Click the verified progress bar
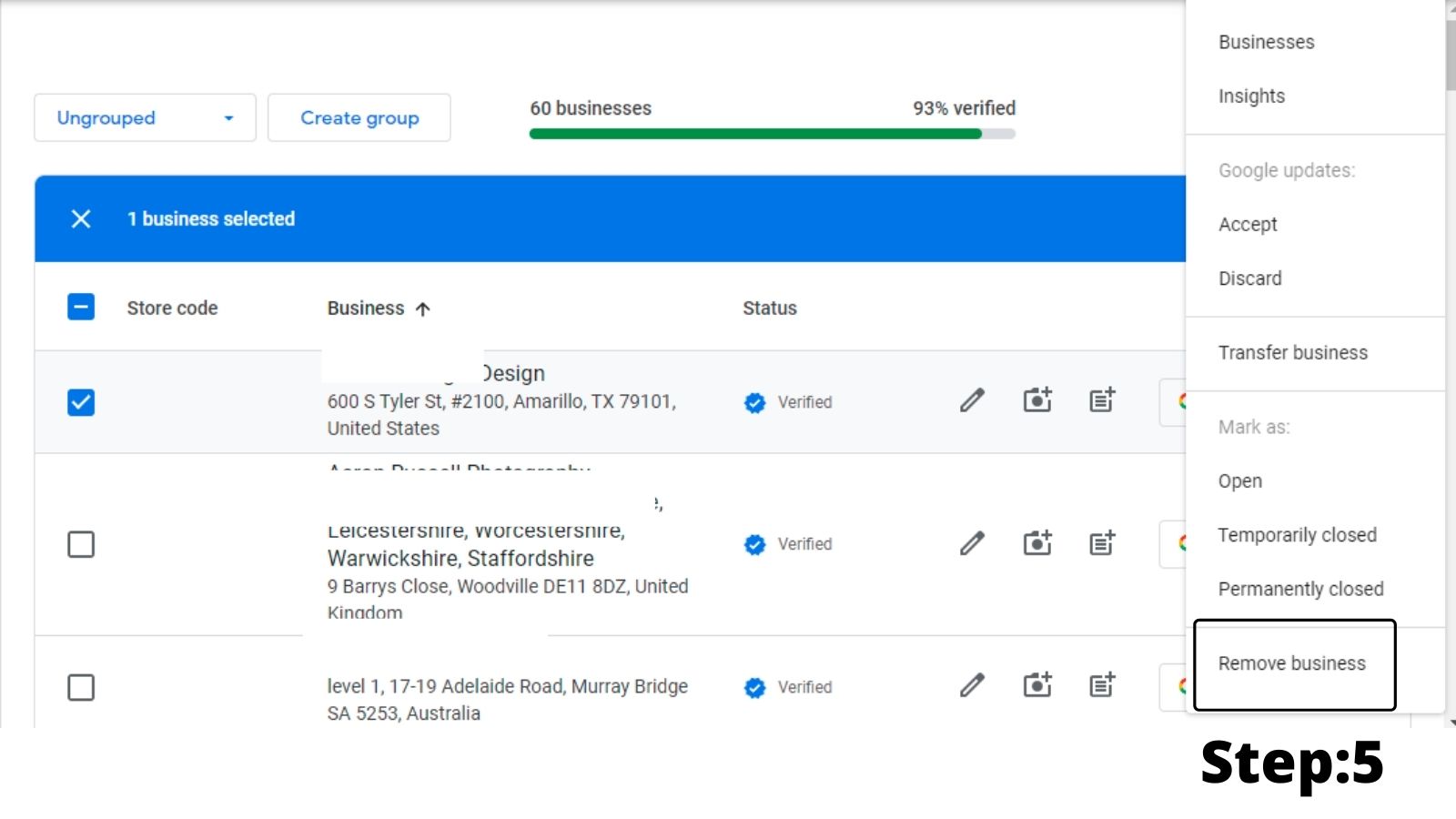This screenshot has width=1456, height=819. (x=772, y=134)
